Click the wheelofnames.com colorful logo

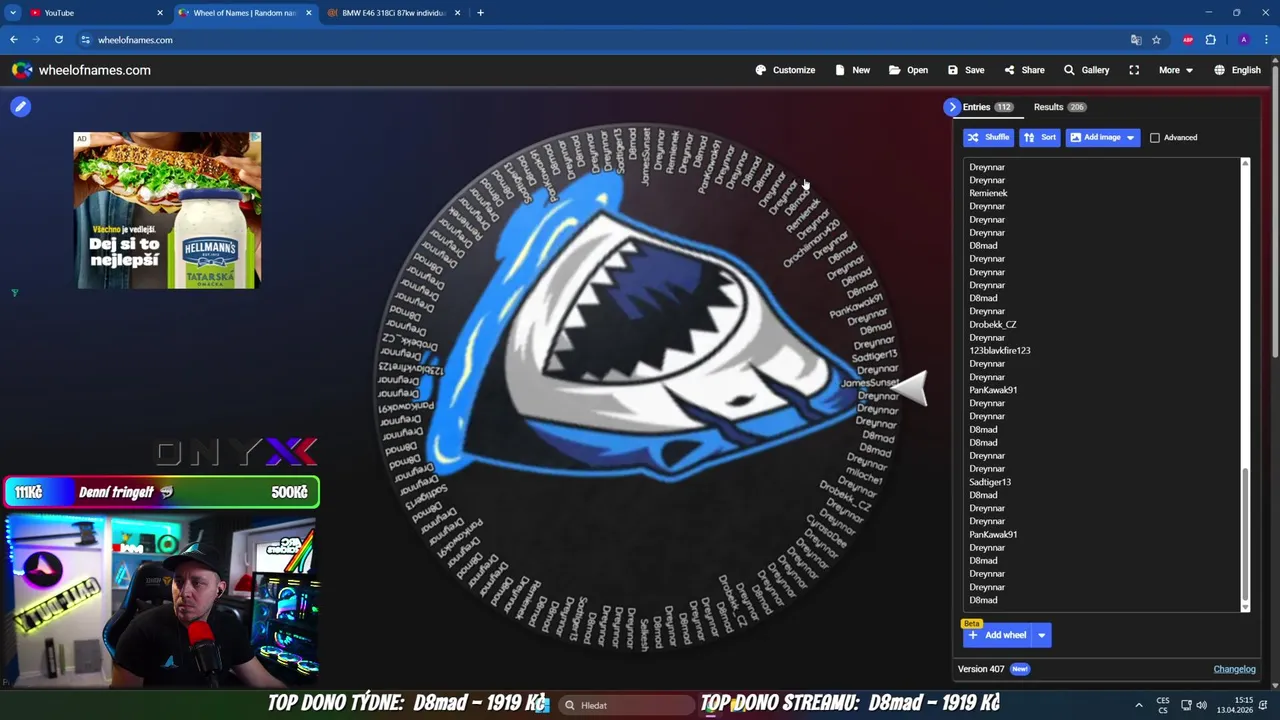[22, 70]
